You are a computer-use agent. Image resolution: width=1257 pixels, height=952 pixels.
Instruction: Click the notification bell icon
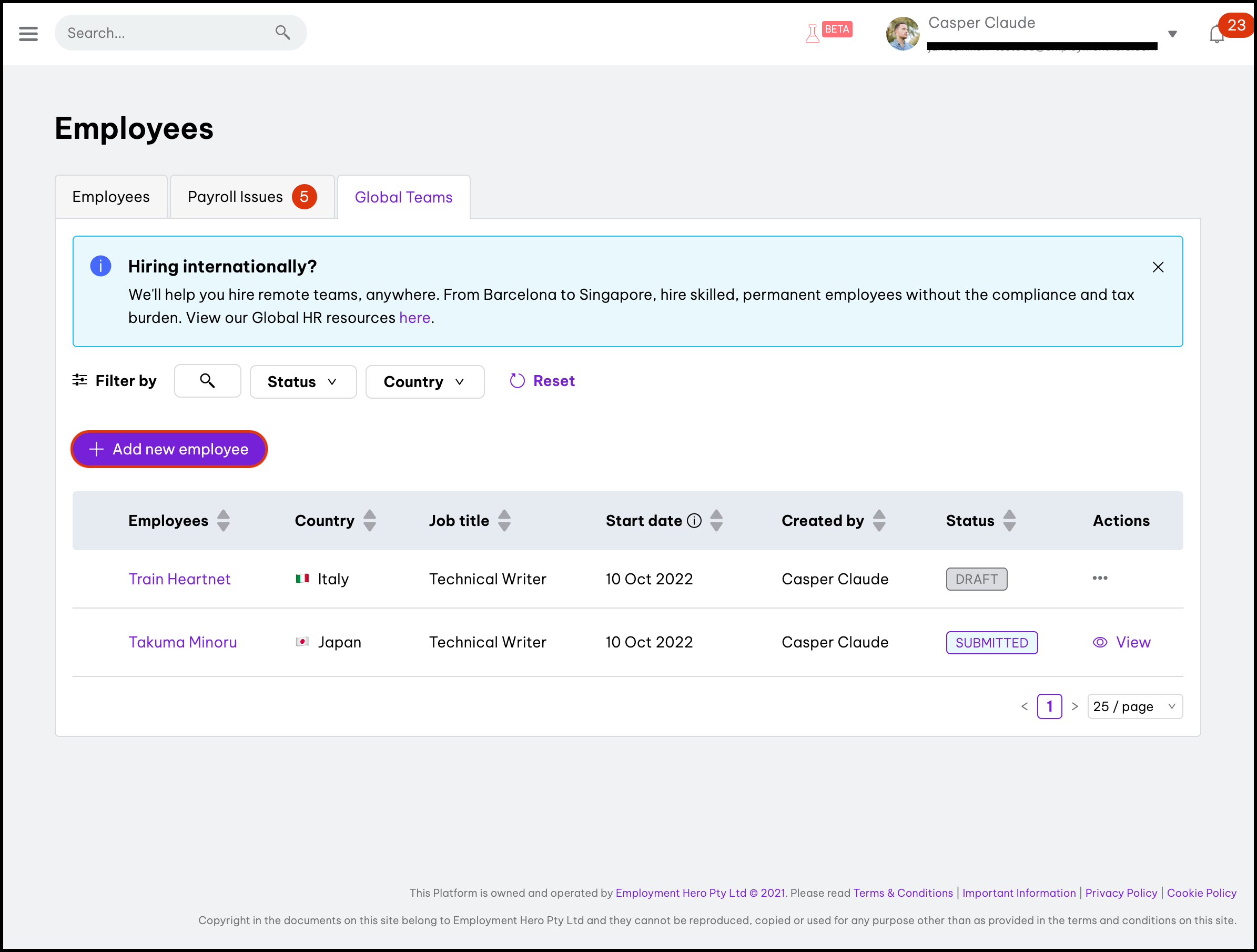tap(1216, 35)
